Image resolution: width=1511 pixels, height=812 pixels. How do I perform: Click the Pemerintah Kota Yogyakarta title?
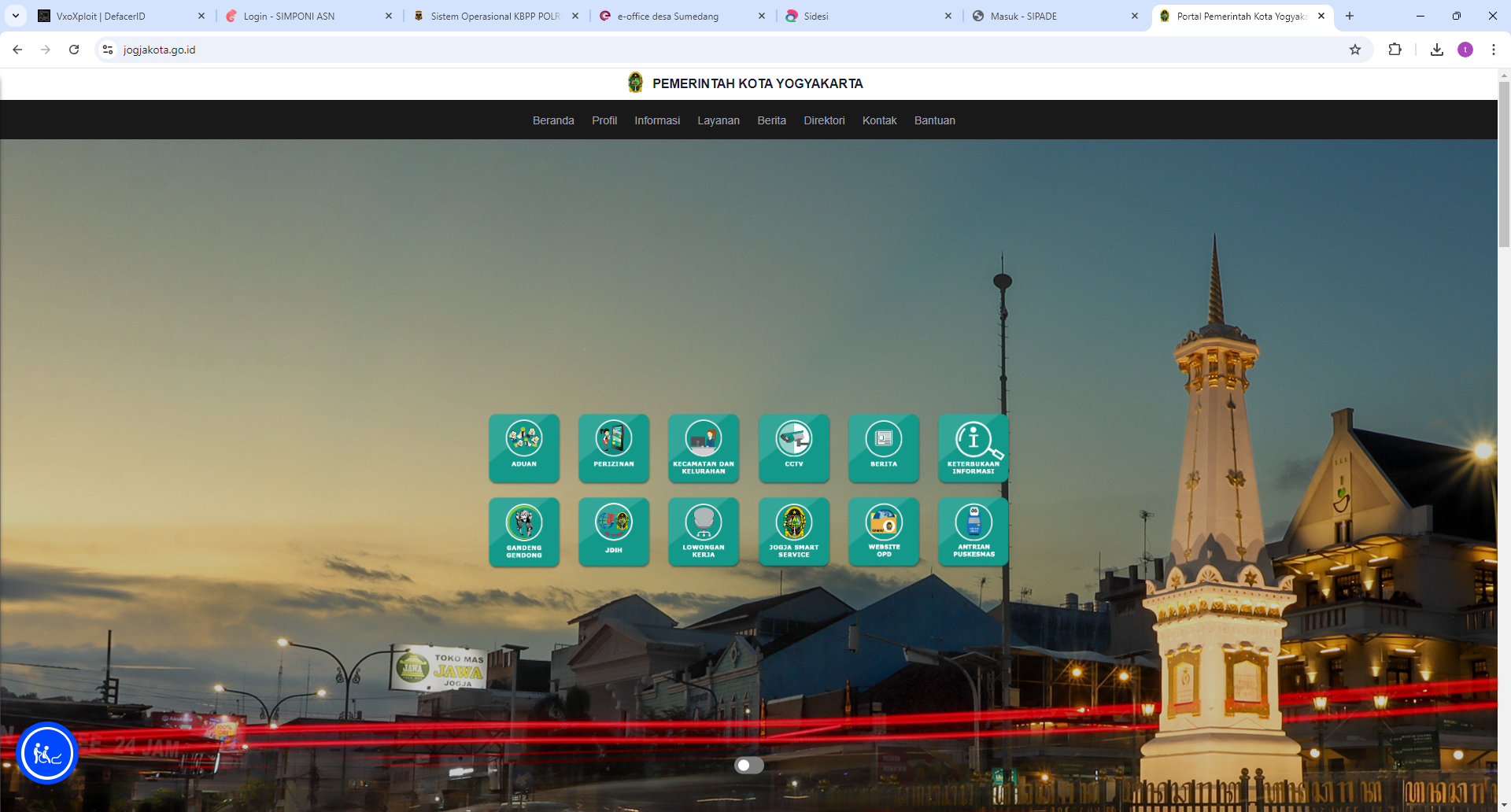coord(758,83)
